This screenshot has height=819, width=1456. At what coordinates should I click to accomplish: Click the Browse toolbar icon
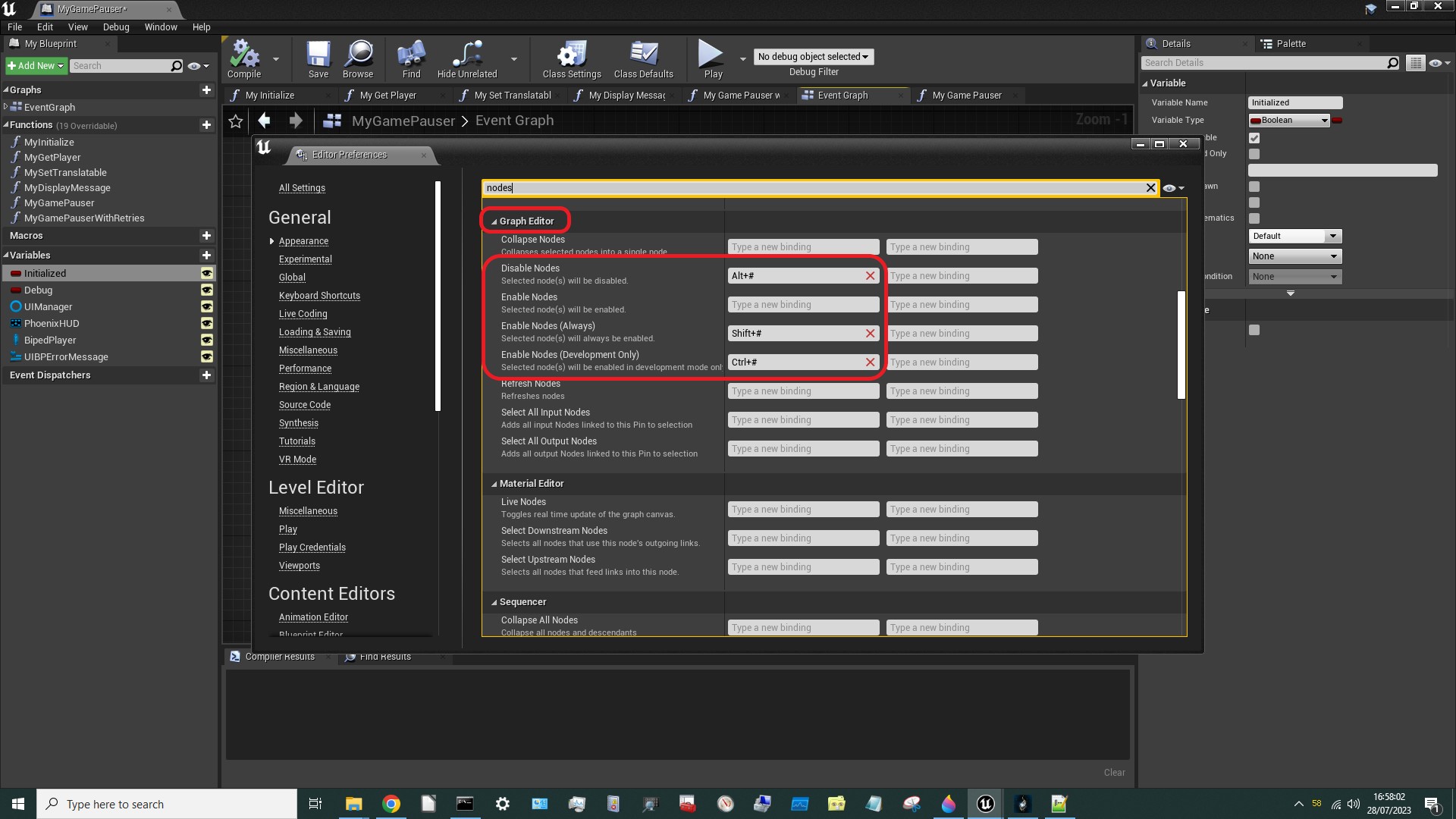pyautogui.click(x=358, y=59)
